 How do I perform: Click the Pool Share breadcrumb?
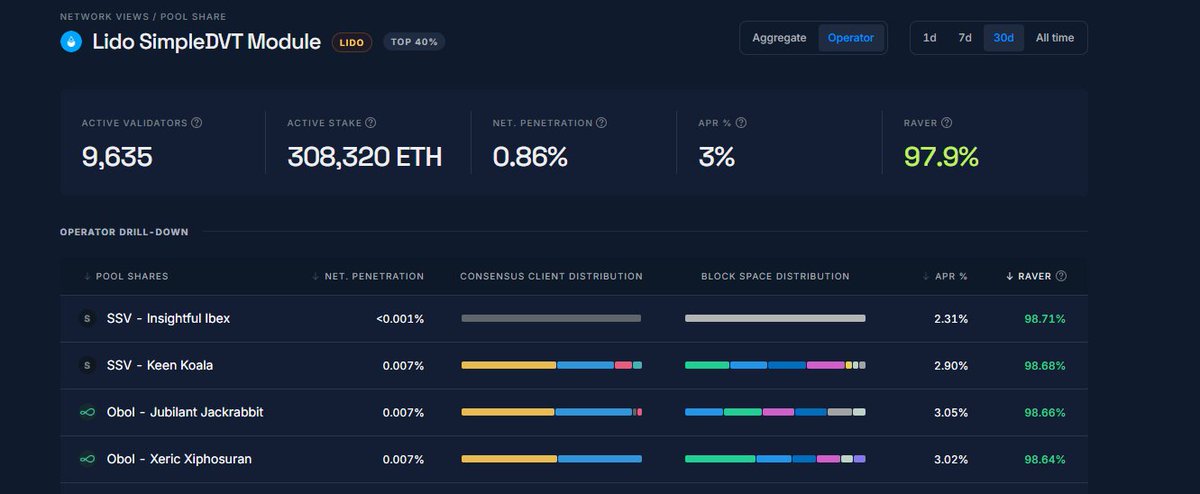click(x=192, y=17)
